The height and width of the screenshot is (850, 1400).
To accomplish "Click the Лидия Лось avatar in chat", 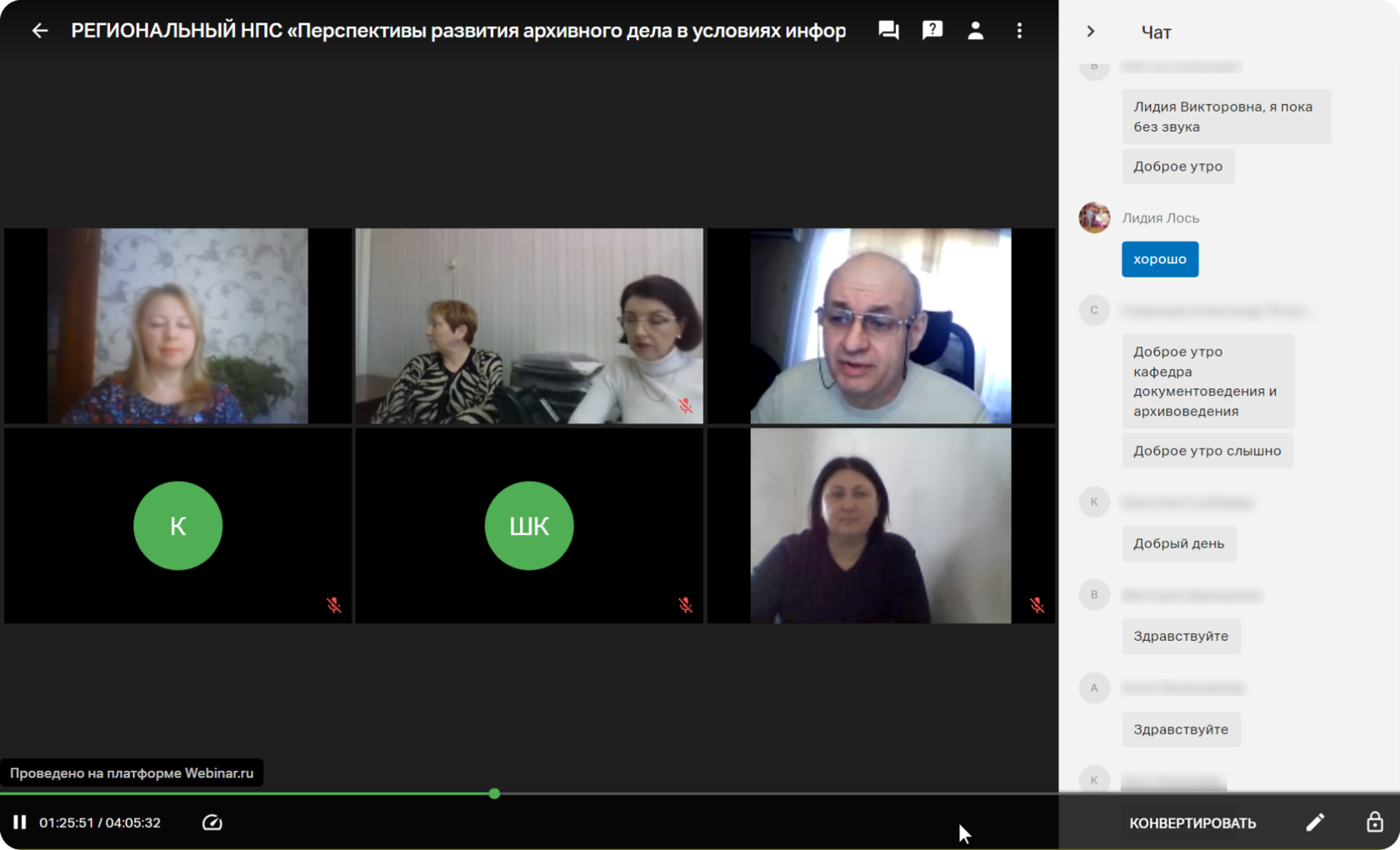I will point(1094,217).
